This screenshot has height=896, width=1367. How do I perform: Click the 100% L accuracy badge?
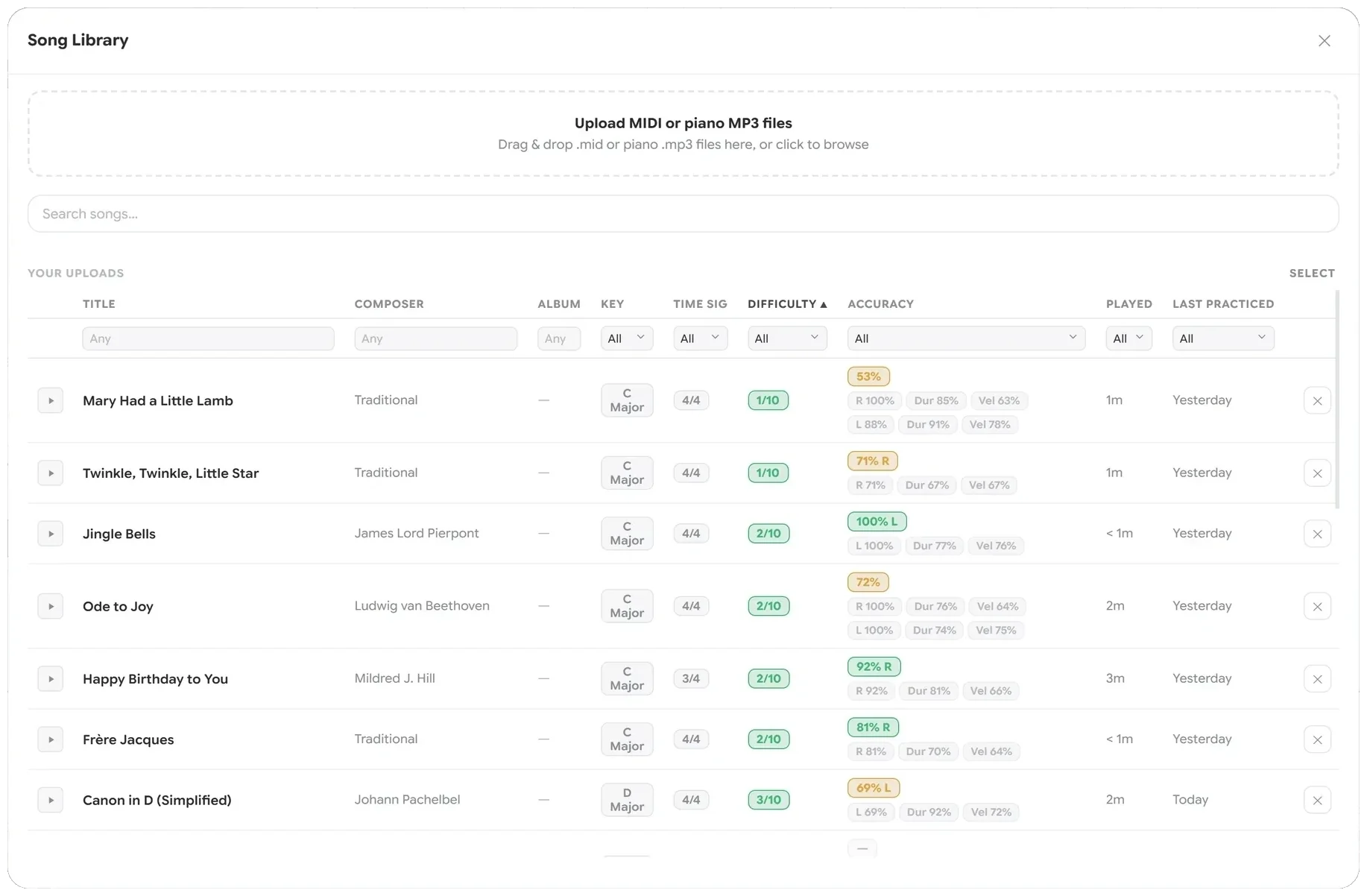[x=877, y=522]
